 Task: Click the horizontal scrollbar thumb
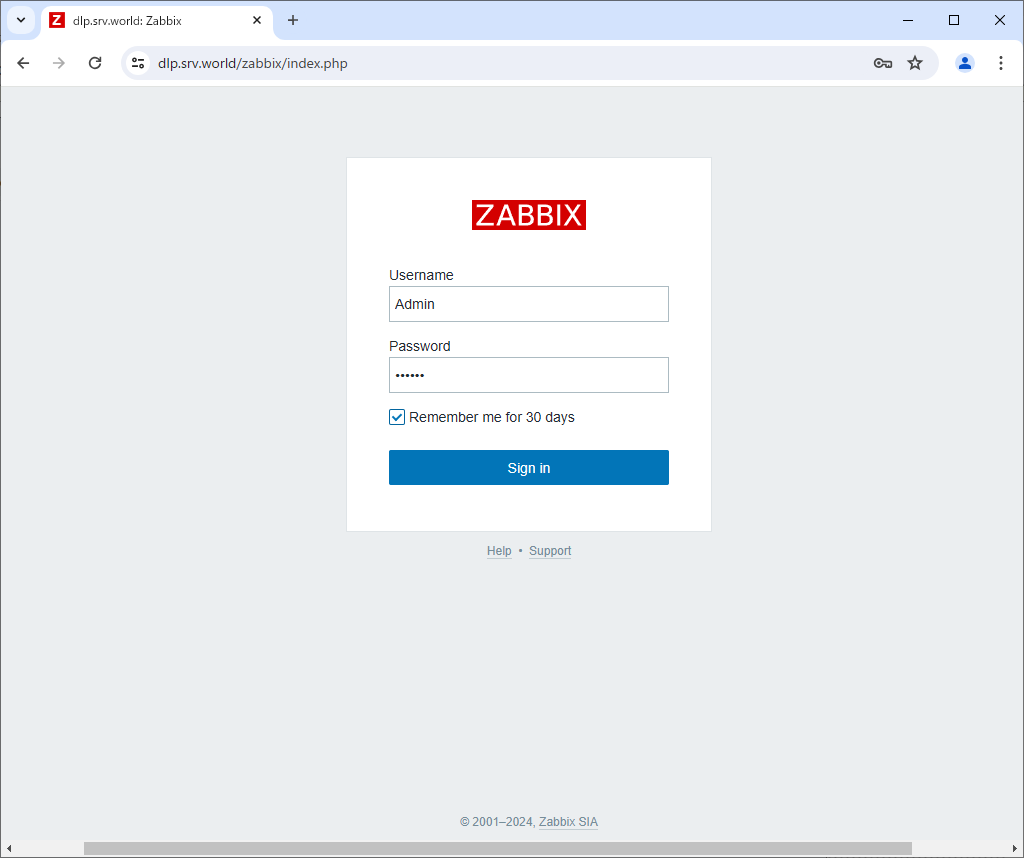498,848
